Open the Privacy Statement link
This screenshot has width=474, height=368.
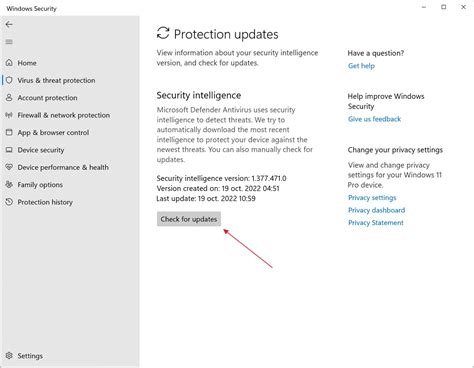376,223
